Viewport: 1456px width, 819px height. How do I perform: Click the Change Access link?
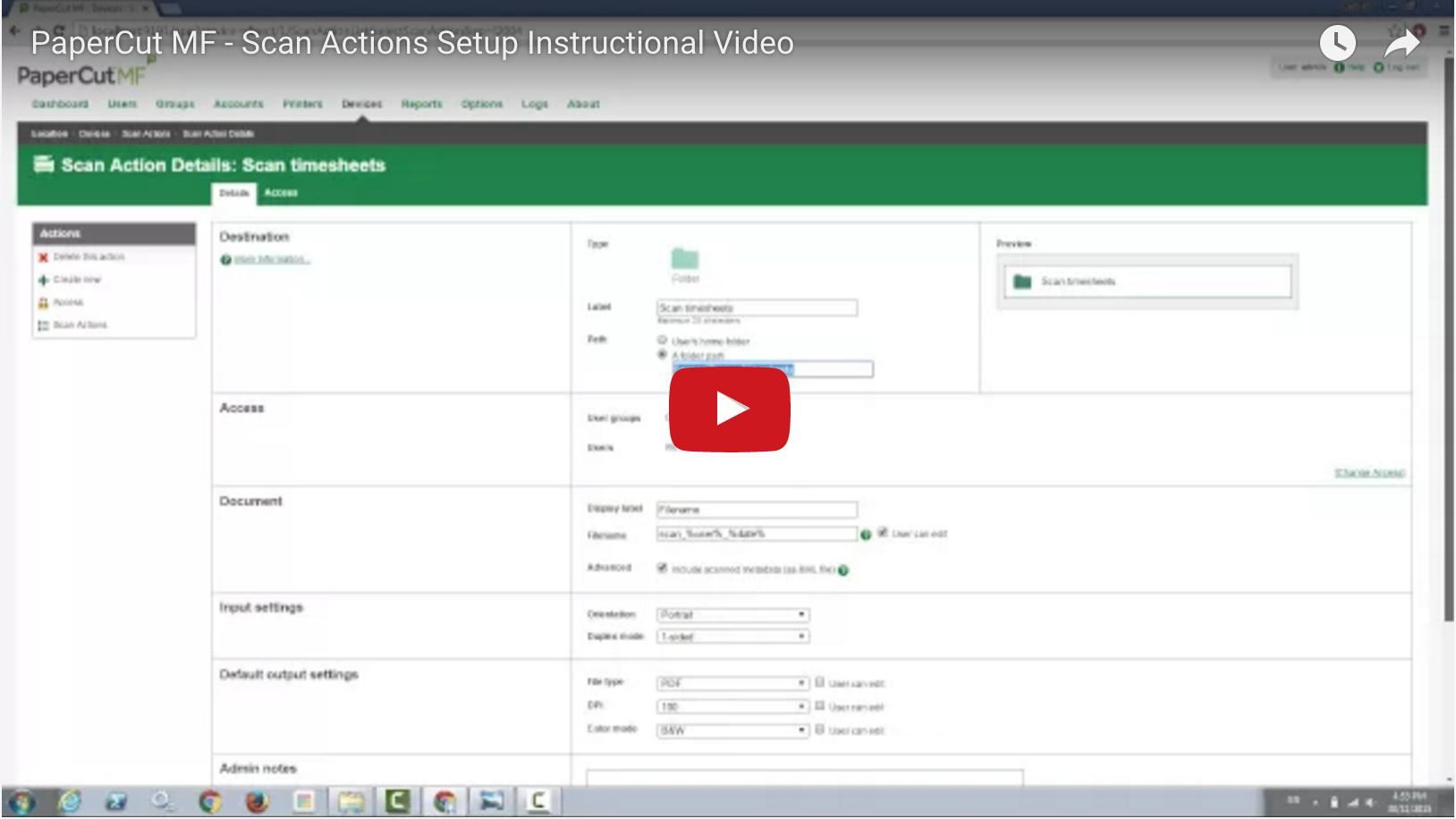[1369, 472]
